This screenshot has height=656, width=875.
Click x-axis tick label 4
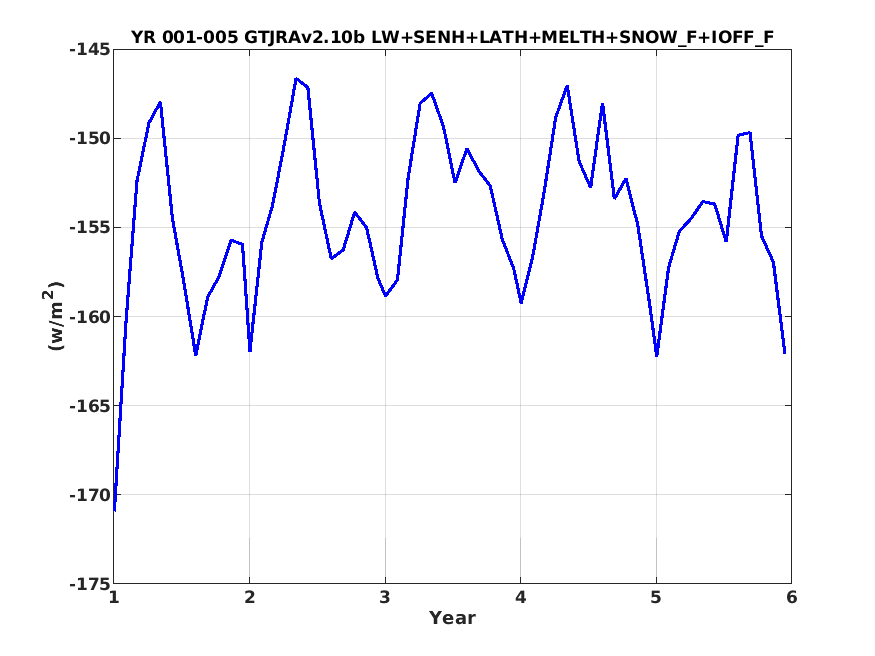click(521, 598)
